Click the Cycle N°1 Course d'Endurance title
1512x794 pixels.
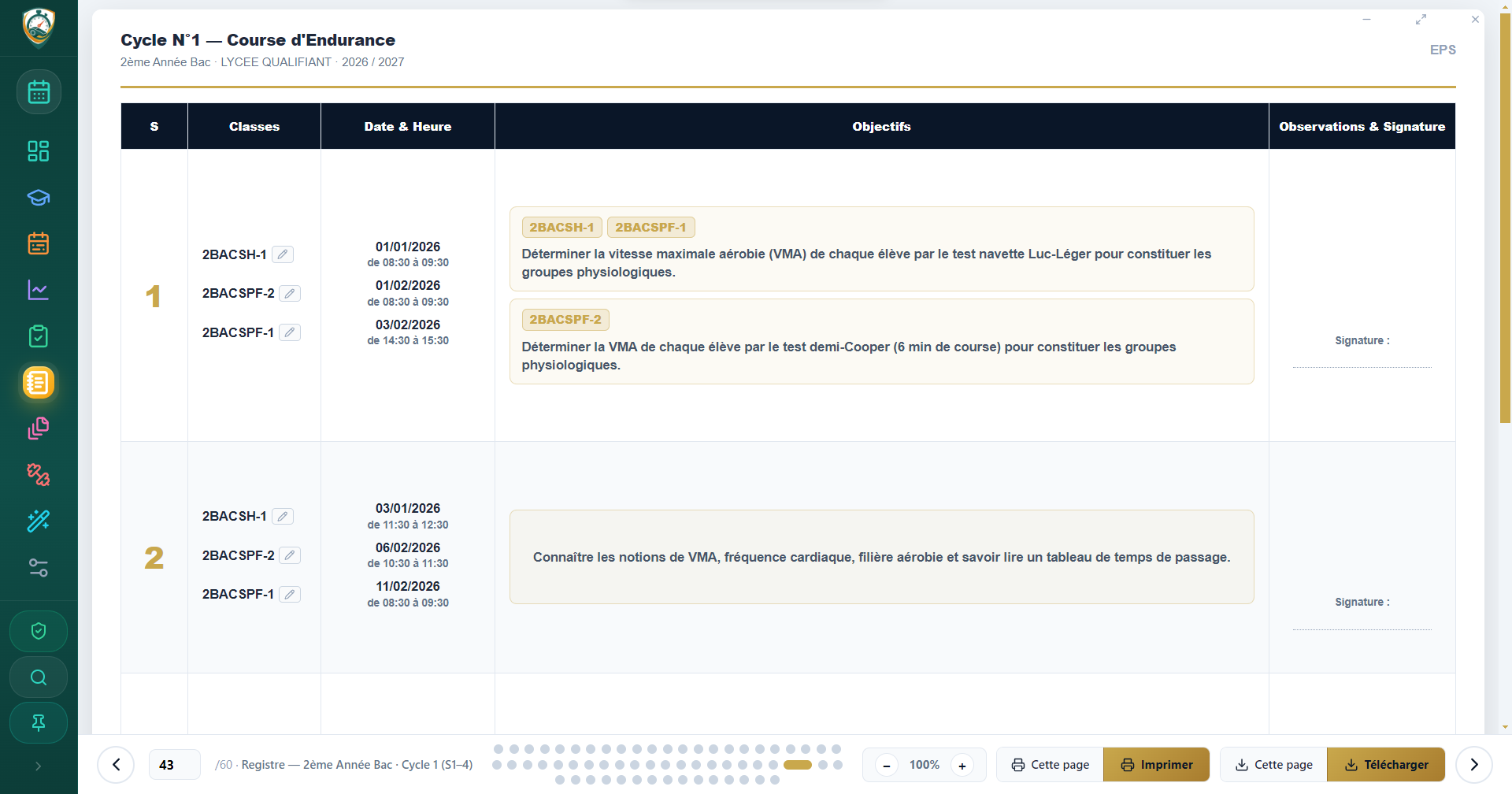(x=258, y=40)
